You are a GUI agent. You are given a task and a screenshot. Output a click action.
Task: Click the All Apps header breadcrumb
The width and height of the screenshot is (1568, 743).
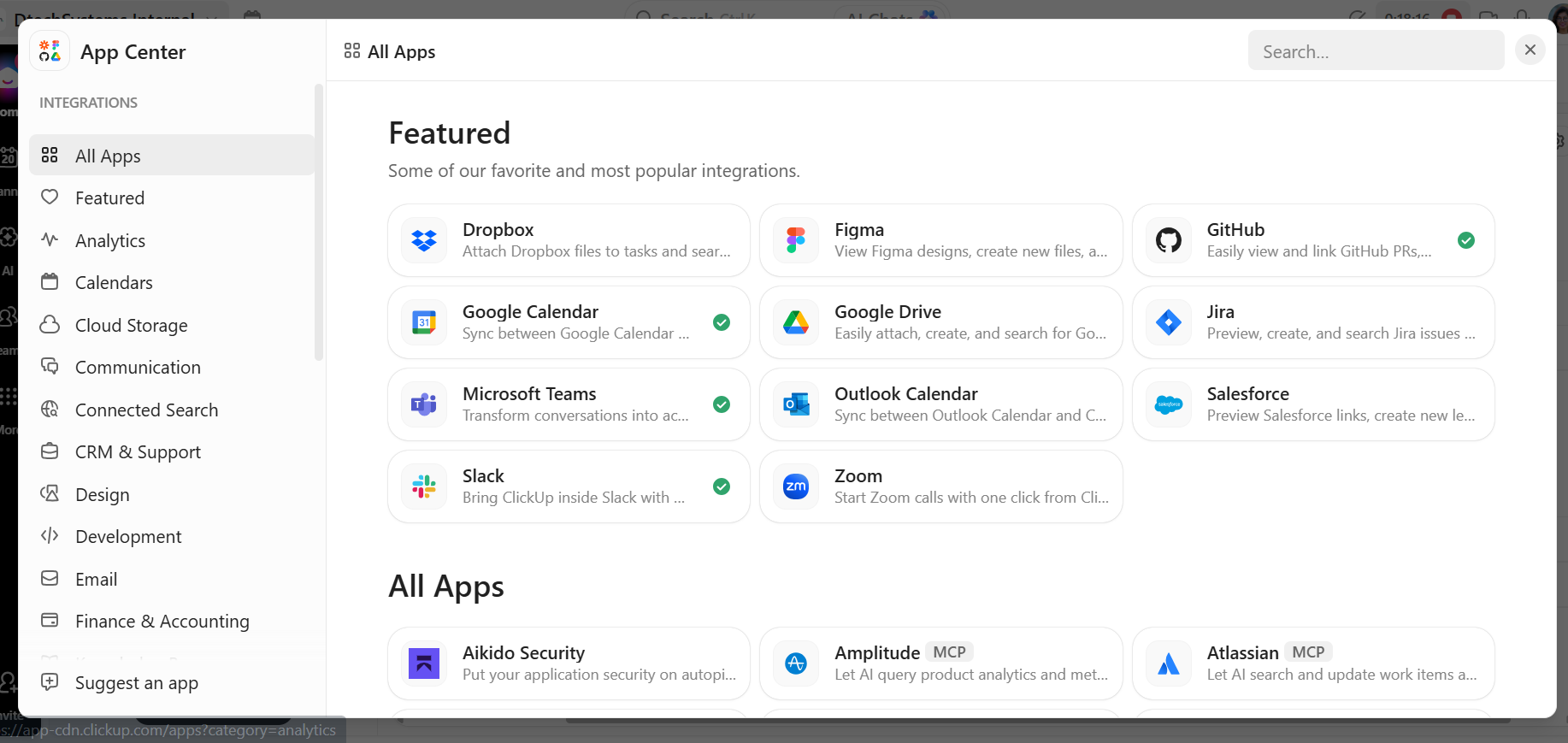pyautogui.click(x=390, y=51)
